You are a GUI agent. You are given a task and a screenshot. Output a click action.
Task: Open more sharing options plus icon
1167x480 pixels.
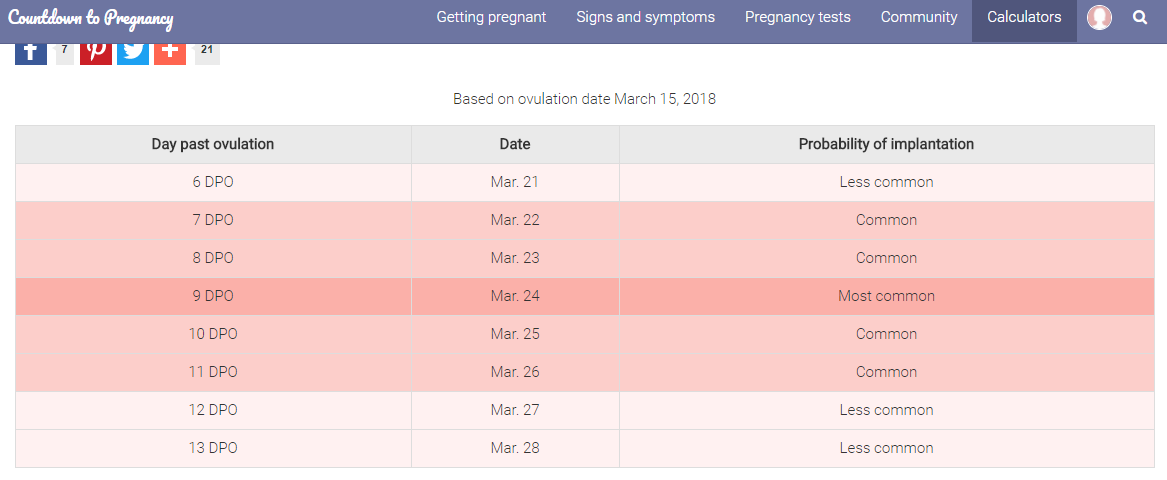click(x=170, y=54)
